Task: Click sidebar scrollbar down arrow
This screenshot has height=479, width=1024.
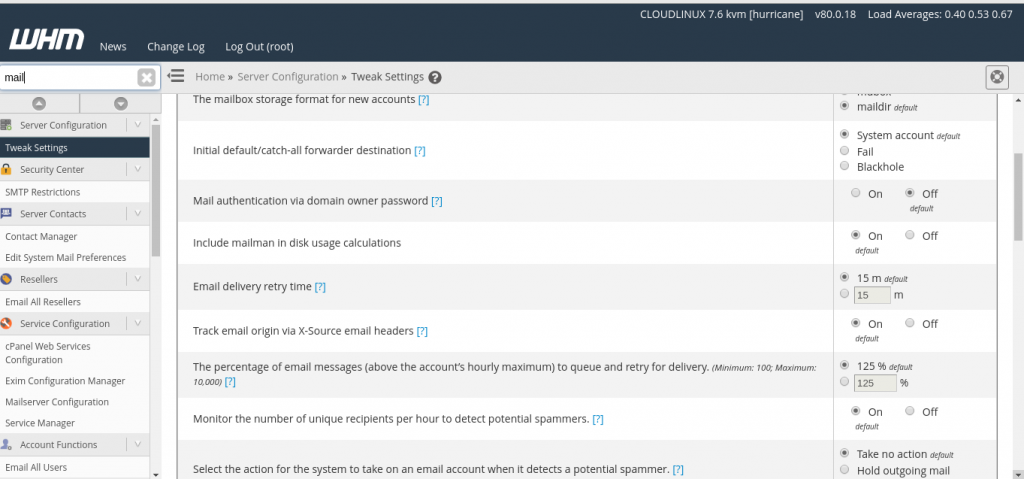Action: coord(155,474)
